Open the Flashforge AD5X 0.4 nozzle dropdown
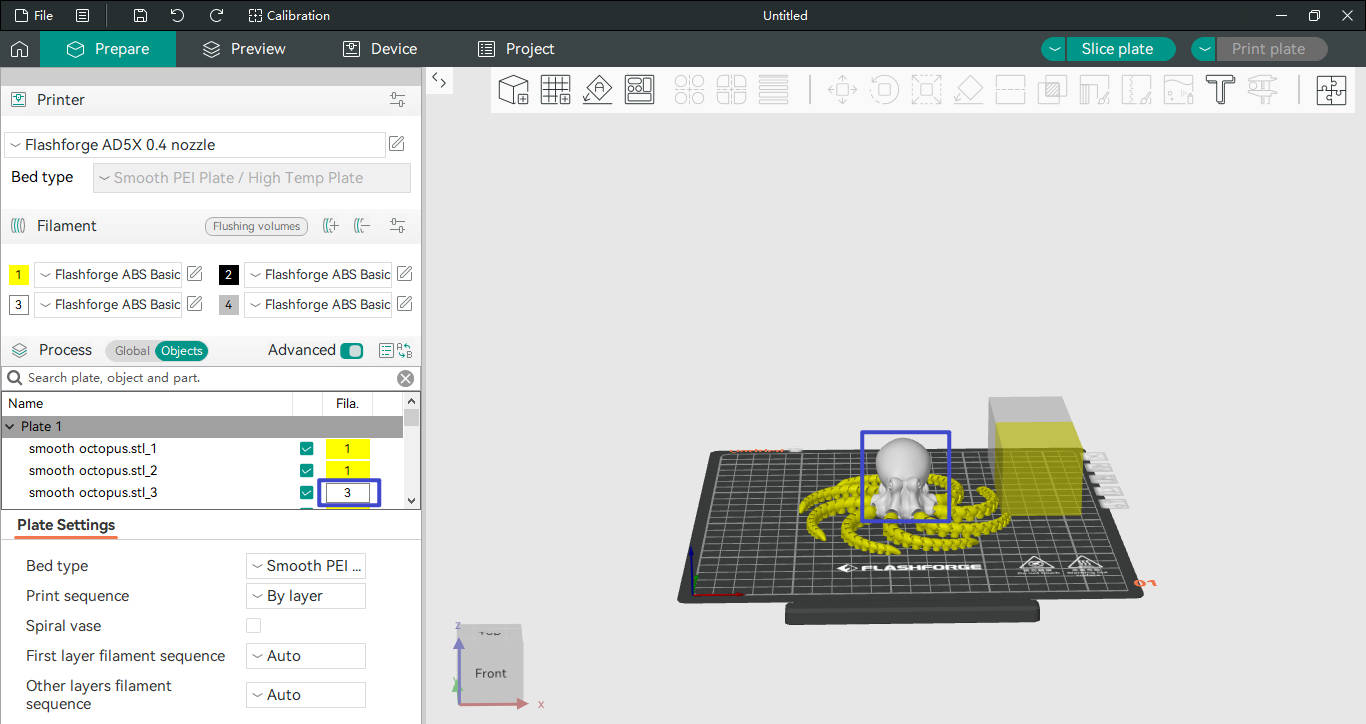The image size is (1366, 724). tap(195, 145)
